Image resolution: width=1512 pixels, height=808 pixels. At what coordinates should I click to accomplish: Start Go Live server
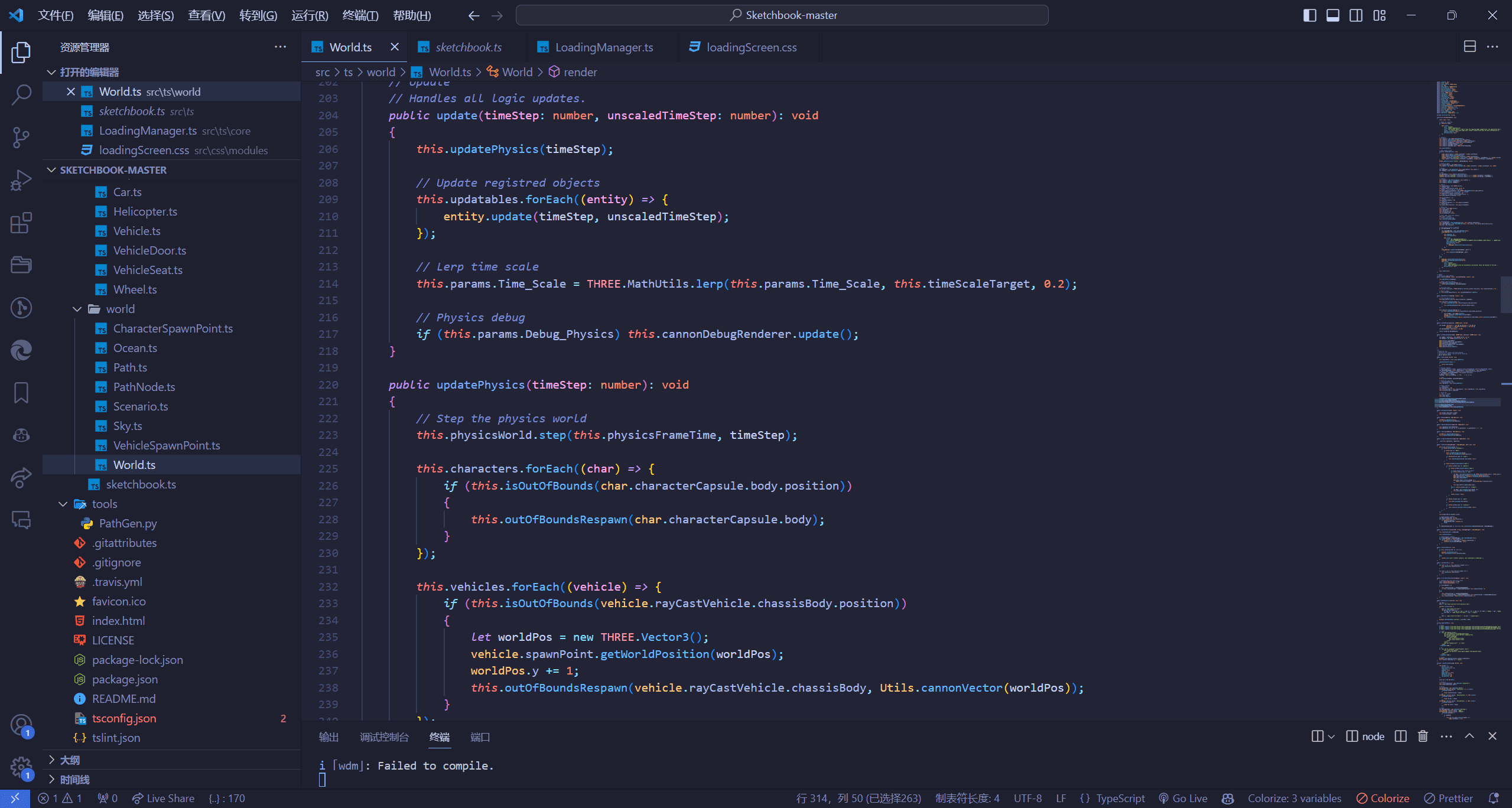(1183, 799)
